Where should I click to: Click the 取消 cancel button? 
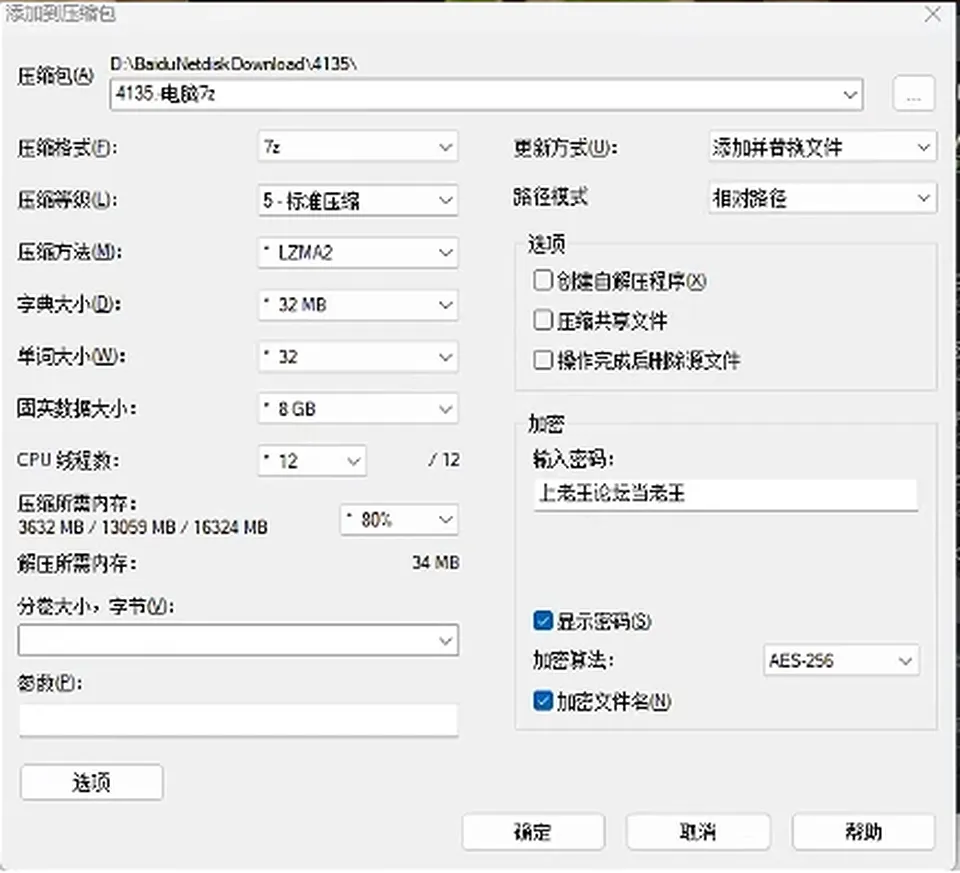point(698,831)
